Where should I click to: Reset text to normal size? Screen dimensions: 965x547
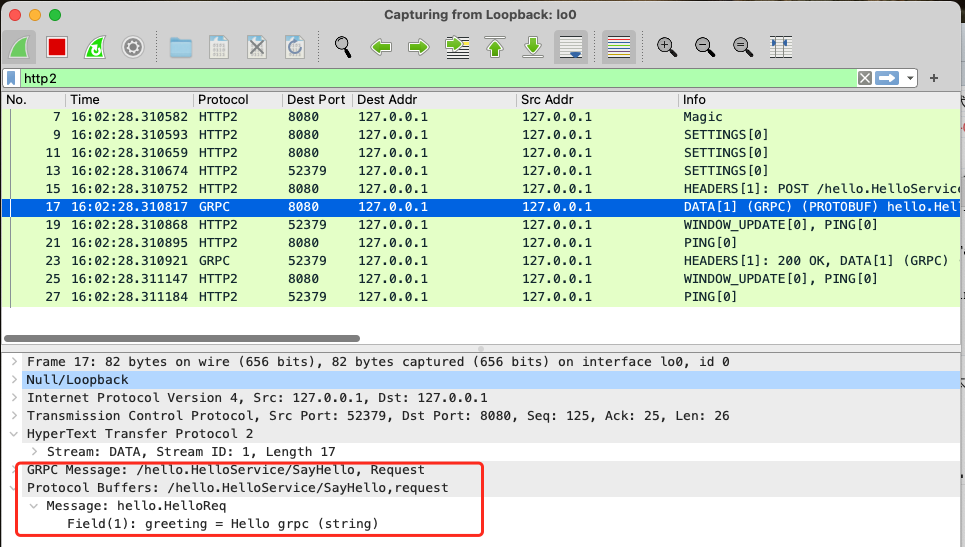tap(743, 47)
